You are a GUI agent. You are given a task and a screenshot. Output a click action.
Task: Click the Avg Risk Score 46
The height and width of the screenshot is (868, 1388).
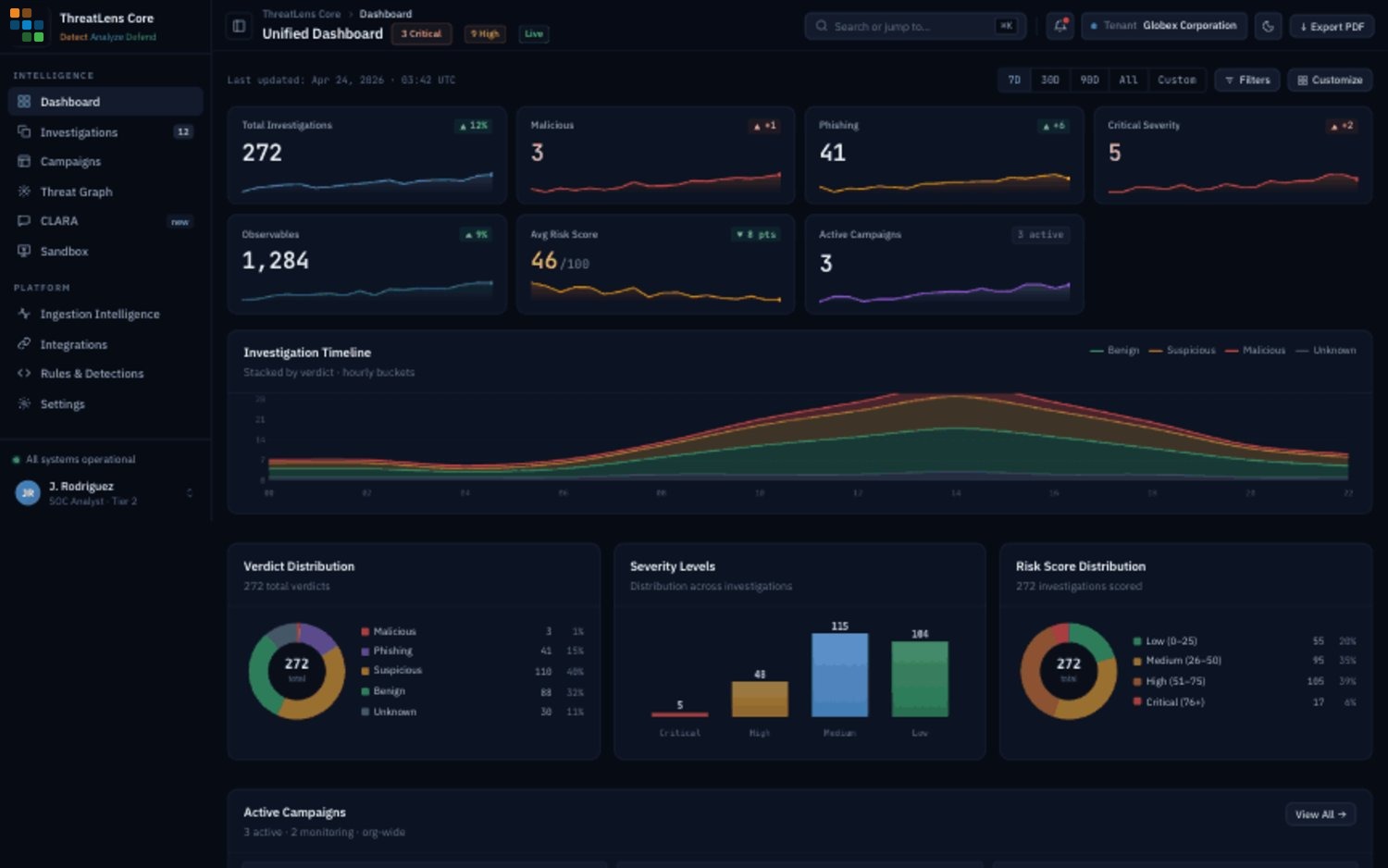tap(544, 261)
